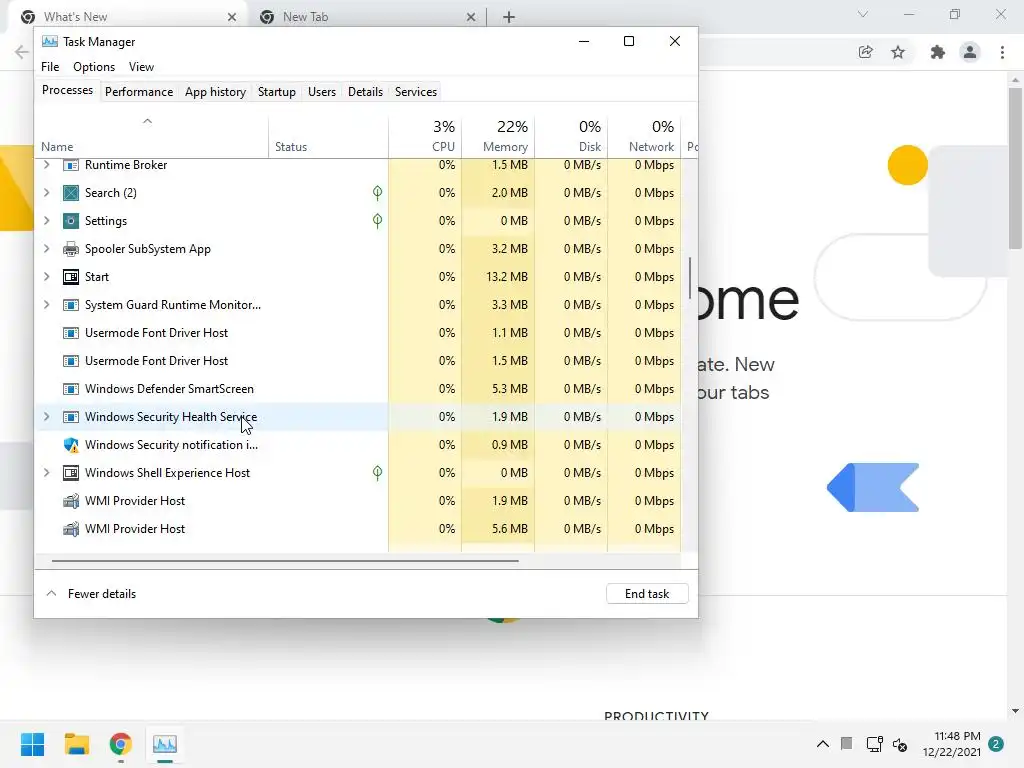Viewport: 1024px width, 768px height.
Task: Click the End task button
Action: point(647,594)
